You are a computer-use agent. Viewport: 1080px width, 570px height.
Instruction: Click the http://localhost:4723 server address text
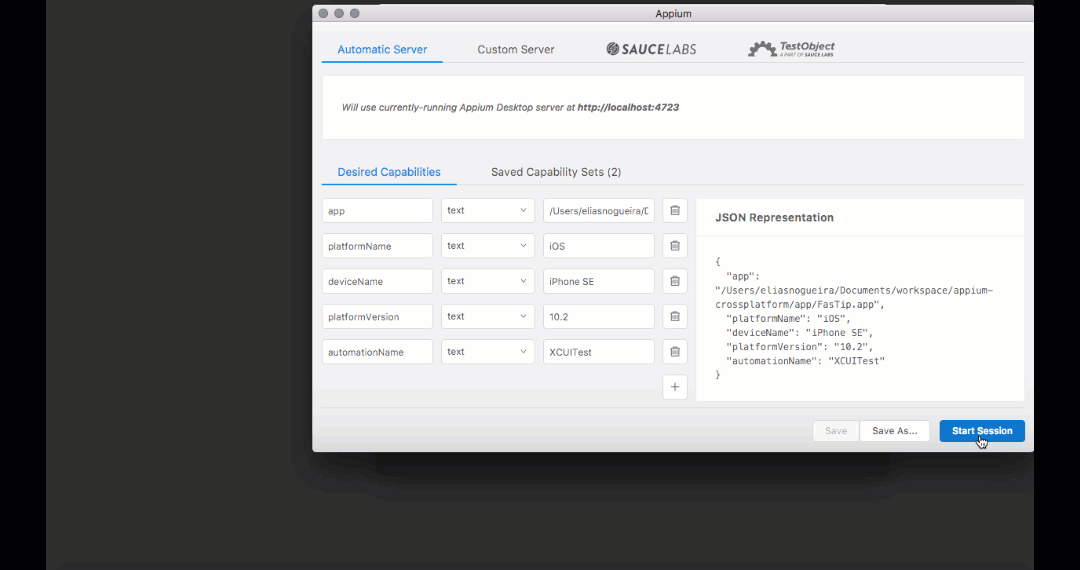(628, 107)
